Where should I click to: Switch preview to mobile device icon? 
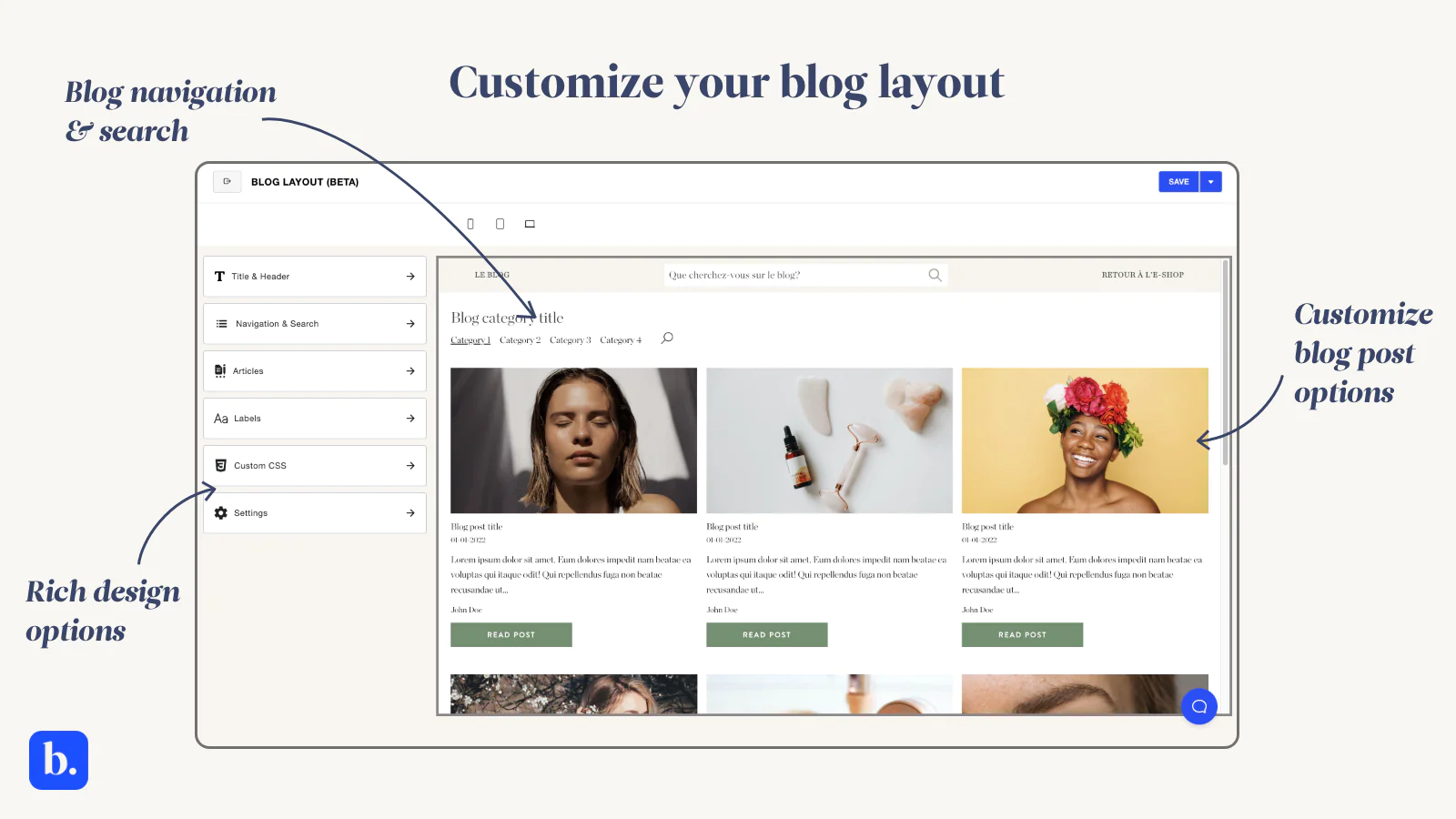point(470,224)
